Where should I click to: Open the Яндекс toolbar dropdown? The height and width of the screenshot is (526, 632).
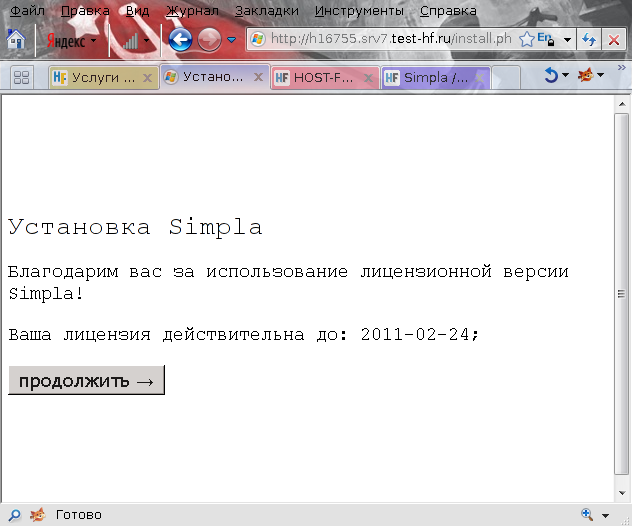(x=94, y=41)
